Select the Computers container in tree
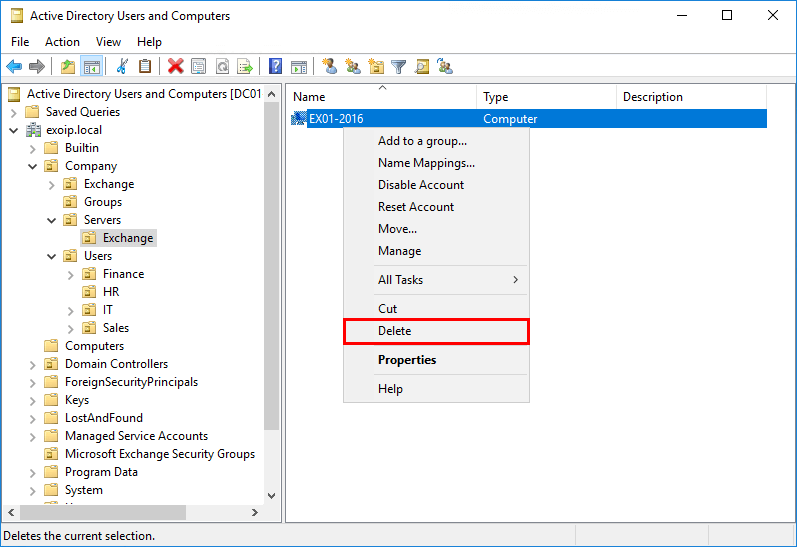Screen dimensions: 797x547 coord(94,346)
